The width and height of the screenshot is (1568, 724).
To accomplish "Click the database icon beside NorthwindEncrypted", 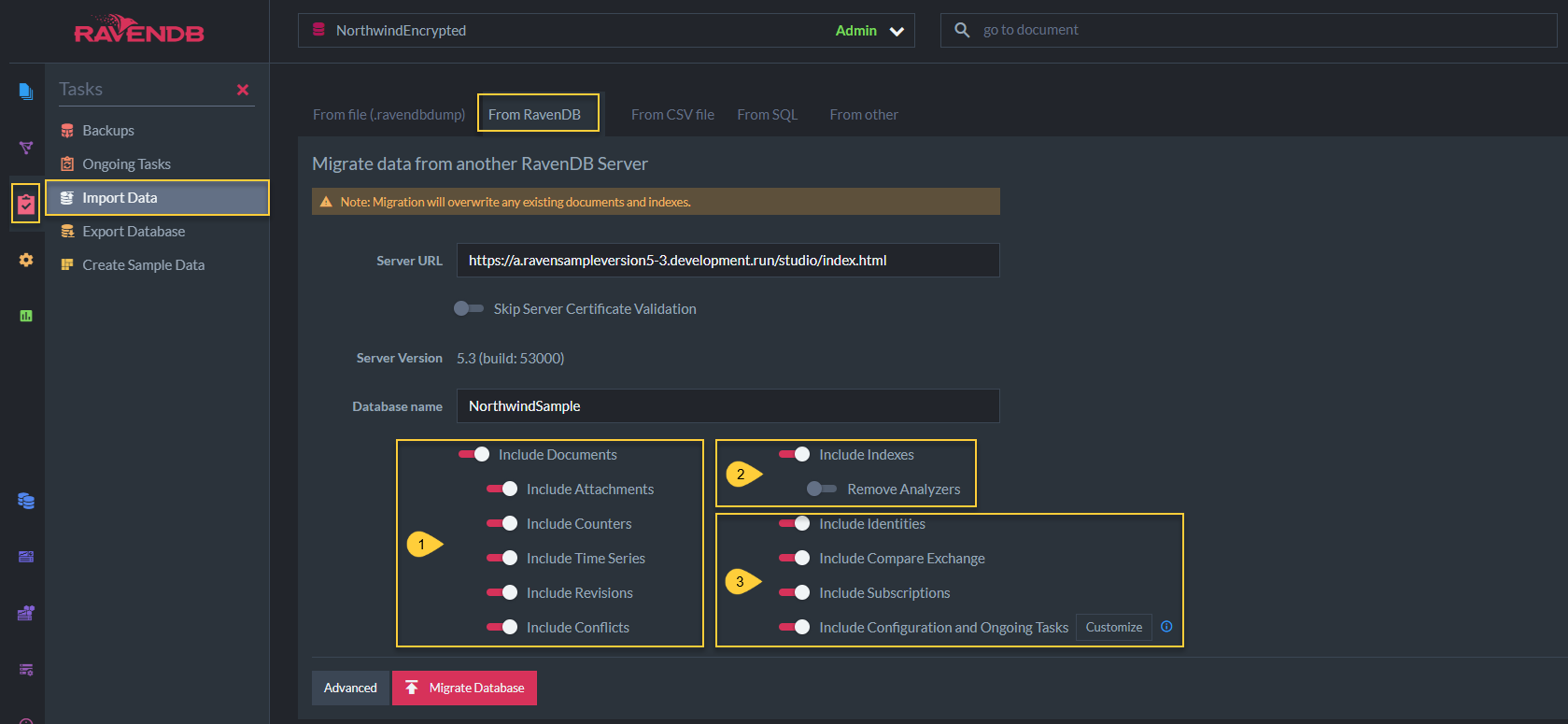I will point(318,30).
